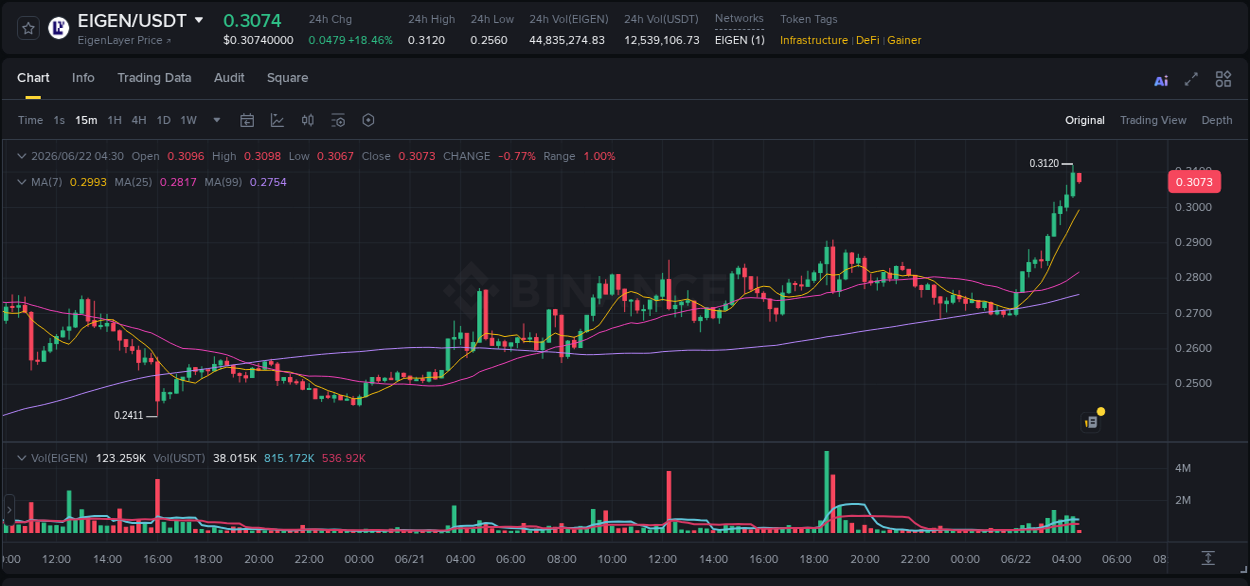Click the EIGEN (1) network entry
The image size is (1250, 586).
click(740, 40)
